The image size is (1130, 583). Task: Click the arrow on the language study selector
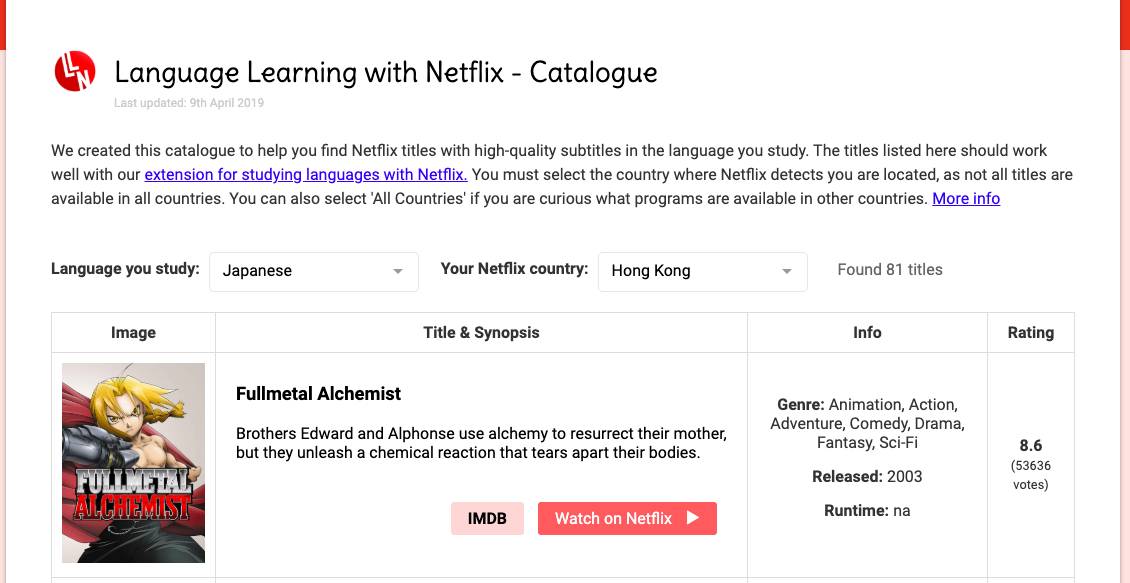pyautogui.click(x=398, y=271)
